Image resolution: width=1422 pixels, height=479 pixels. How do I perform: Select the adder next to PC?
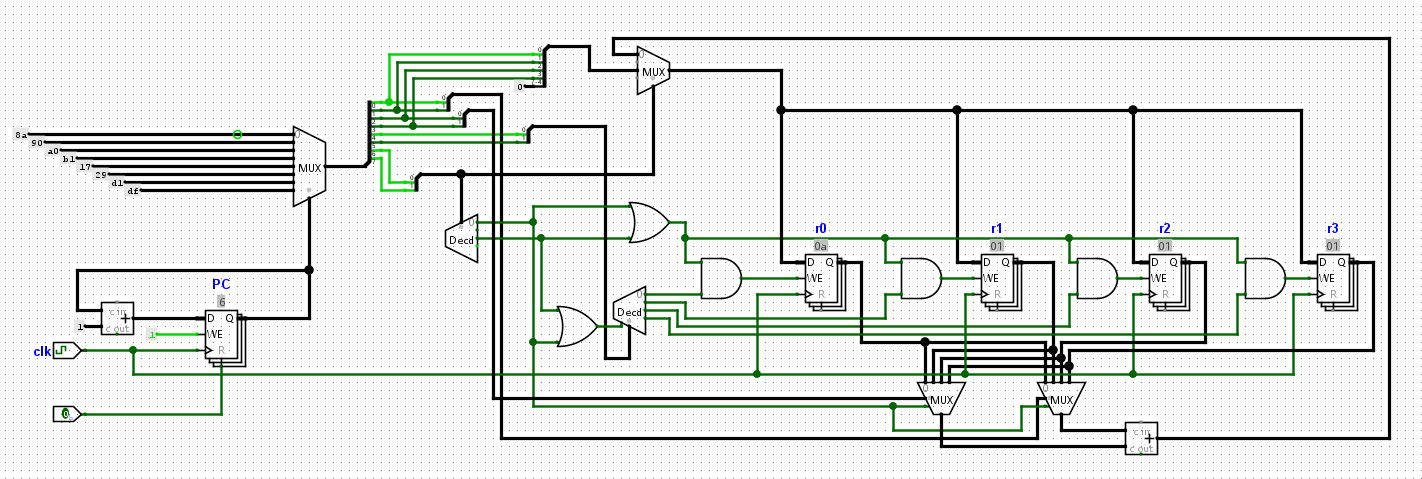[x=118, y=318]
